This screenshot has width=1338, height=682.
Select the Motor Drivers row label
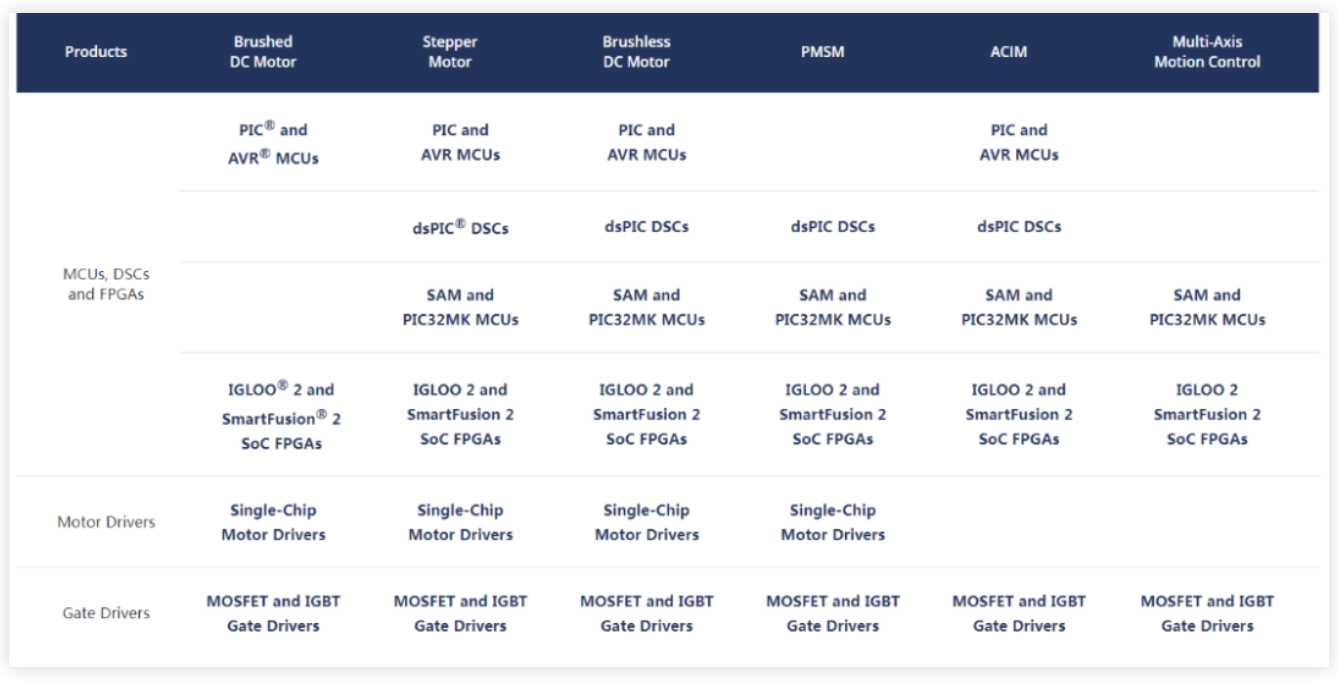pyautogui.click(x=106, y=522)
